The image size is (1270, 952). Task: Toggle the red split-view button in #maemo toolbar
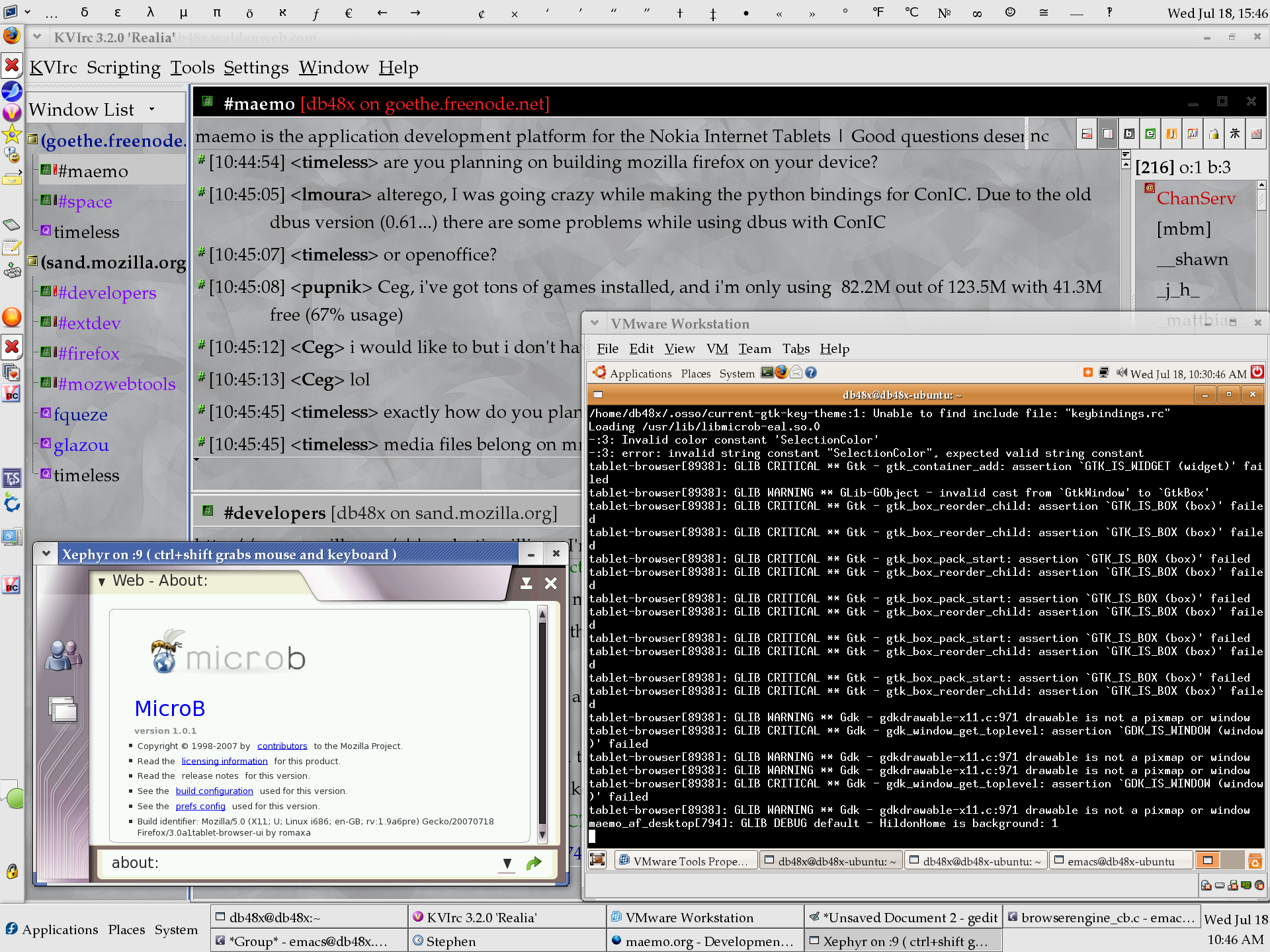1087,134
